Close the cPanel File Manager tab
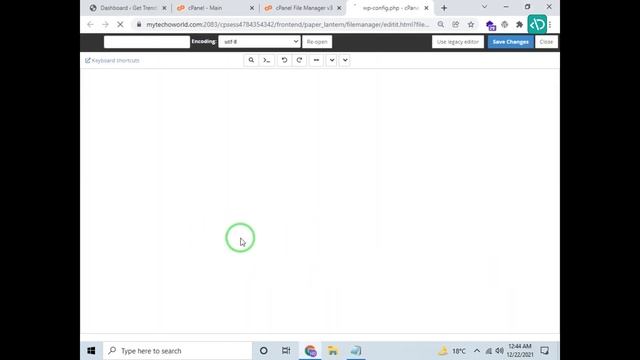Viewport: 640px width, 360px height. [339, 8]
